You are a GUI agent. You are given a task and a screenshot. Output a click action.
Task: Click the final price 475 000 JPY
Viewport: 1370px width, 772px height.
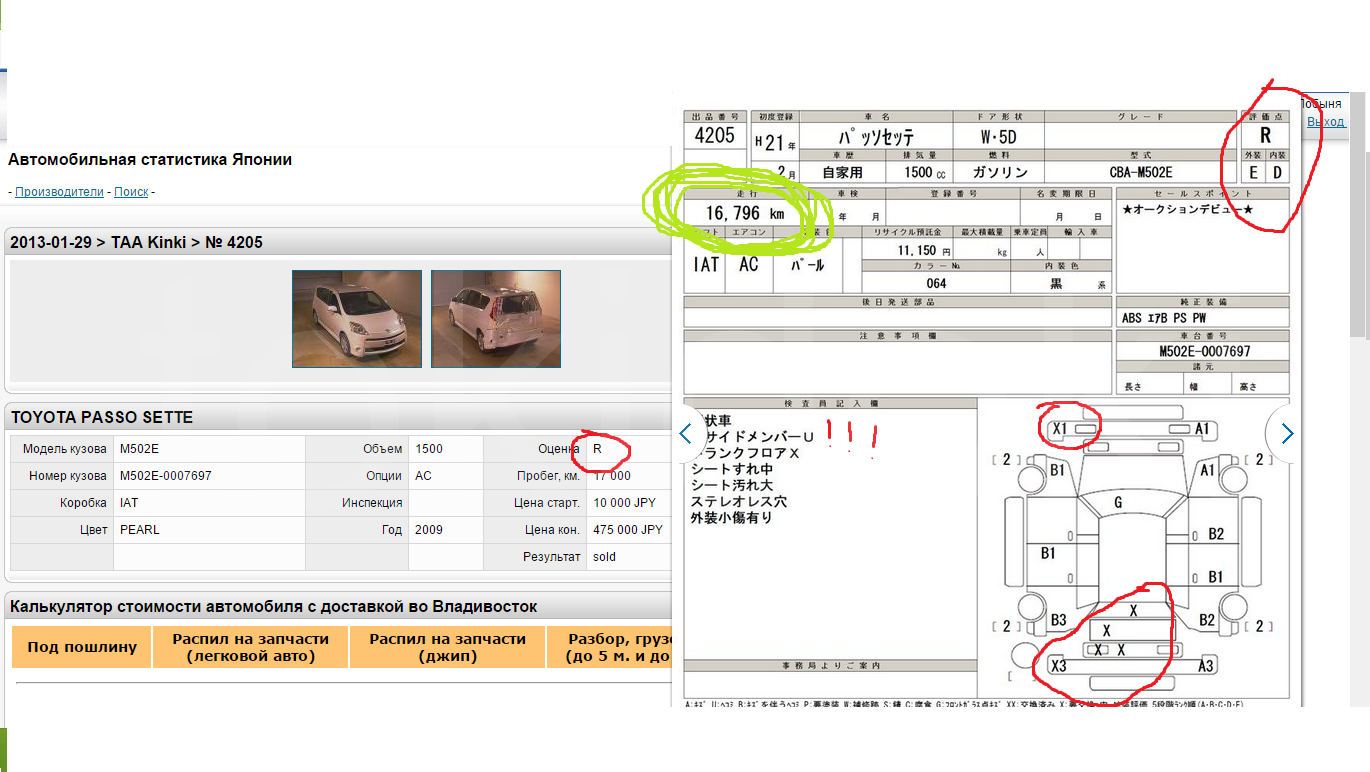[628, 530]
